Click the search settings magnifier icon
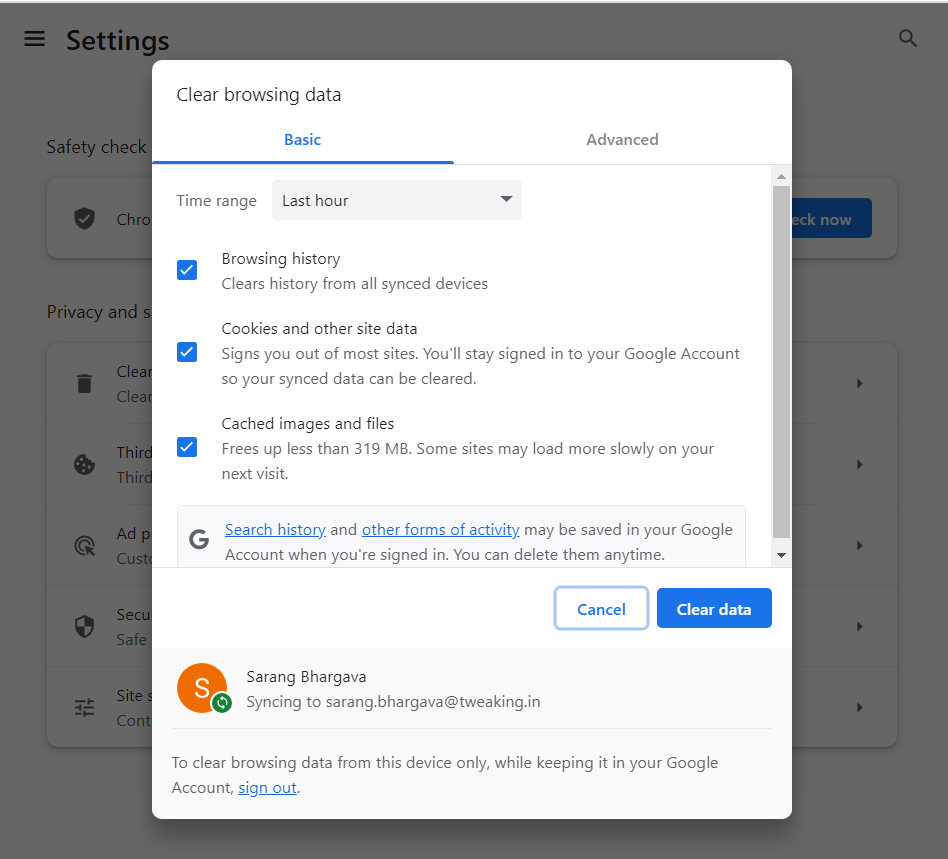Screen dimensions: 948x859 coord(907,38)
